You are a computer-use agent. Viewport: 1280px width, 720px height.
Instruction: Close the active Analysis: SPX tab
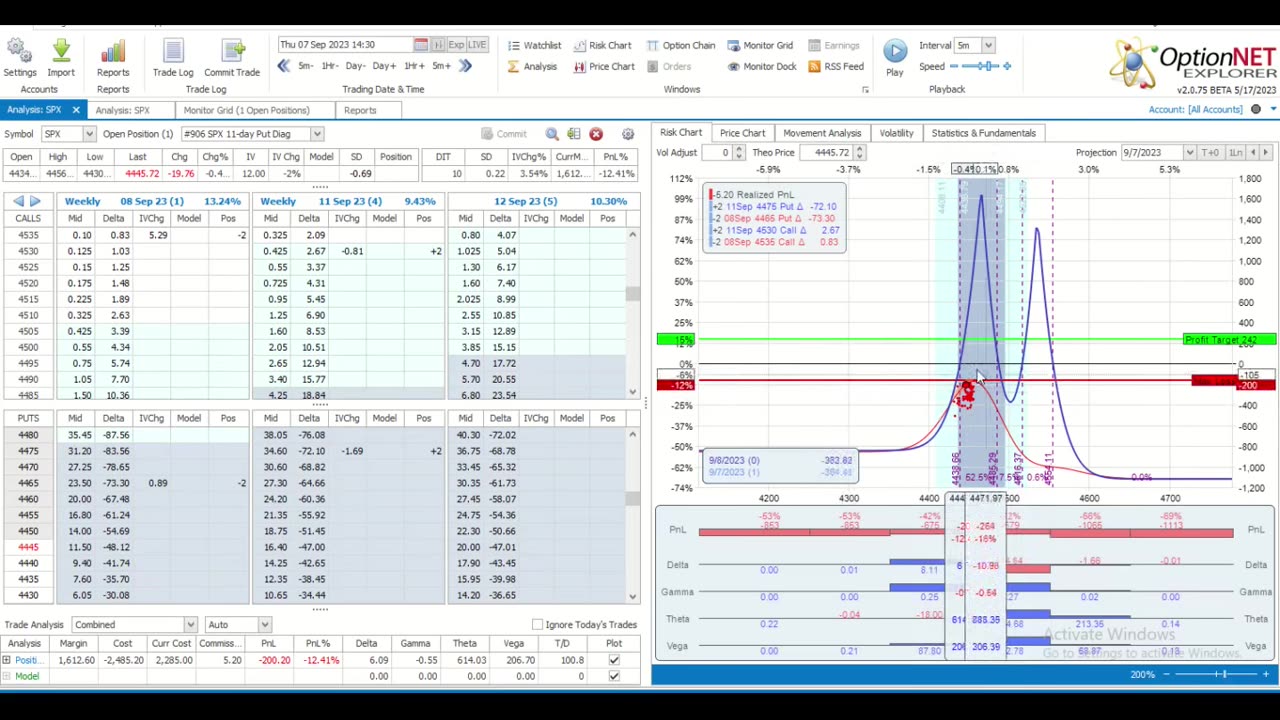(x=75, y=110)
